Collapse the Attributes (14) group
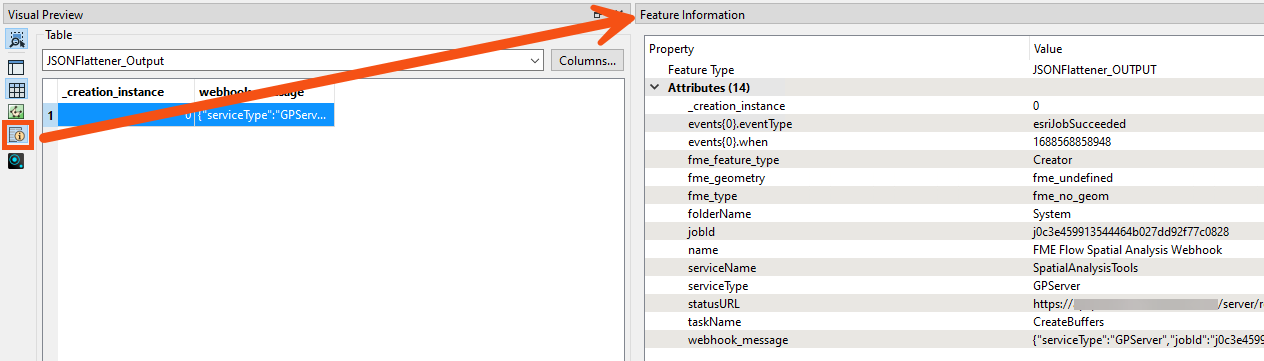Image resolution: width=1264 pixels, height=361 pixels. tap(654, 88)
